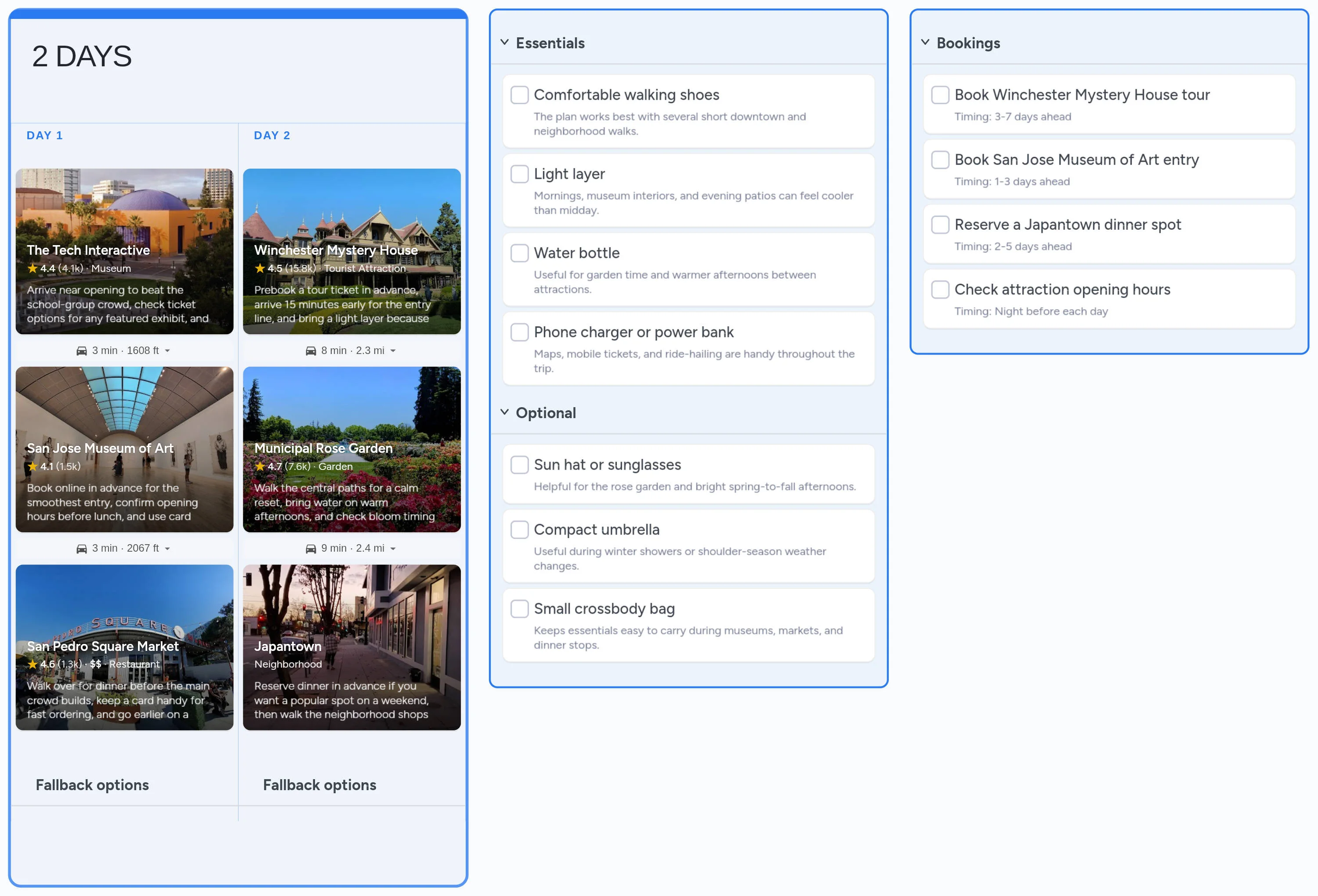Check Comfortable walking shoes
This screenshot has width=1318, height=896.
(519, 95)
